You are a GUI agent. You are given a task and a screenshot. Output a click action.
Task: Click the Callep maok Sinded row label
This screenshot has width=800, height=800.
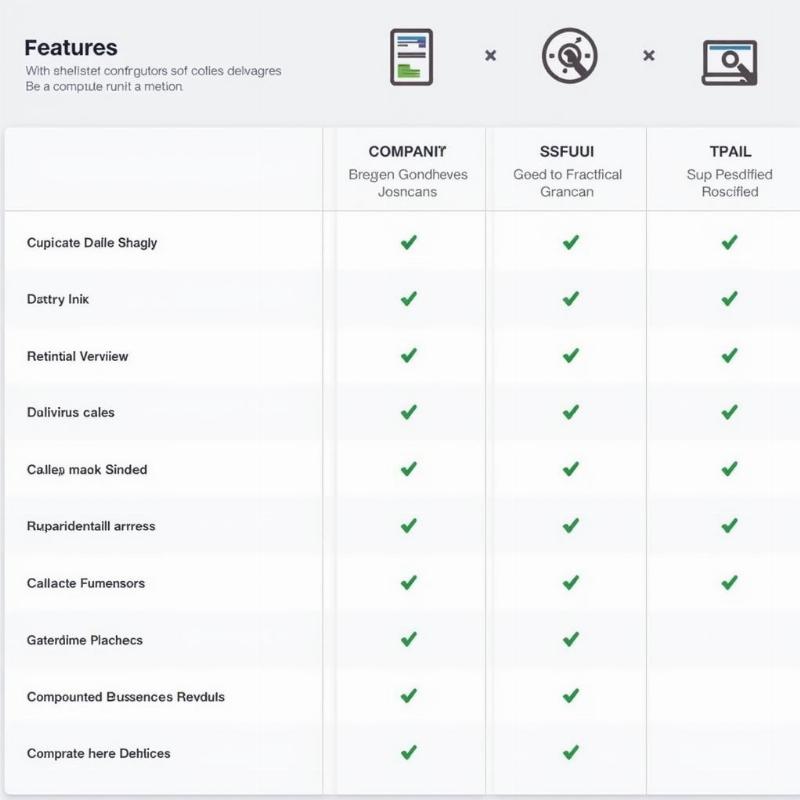[x=87, y=469]
